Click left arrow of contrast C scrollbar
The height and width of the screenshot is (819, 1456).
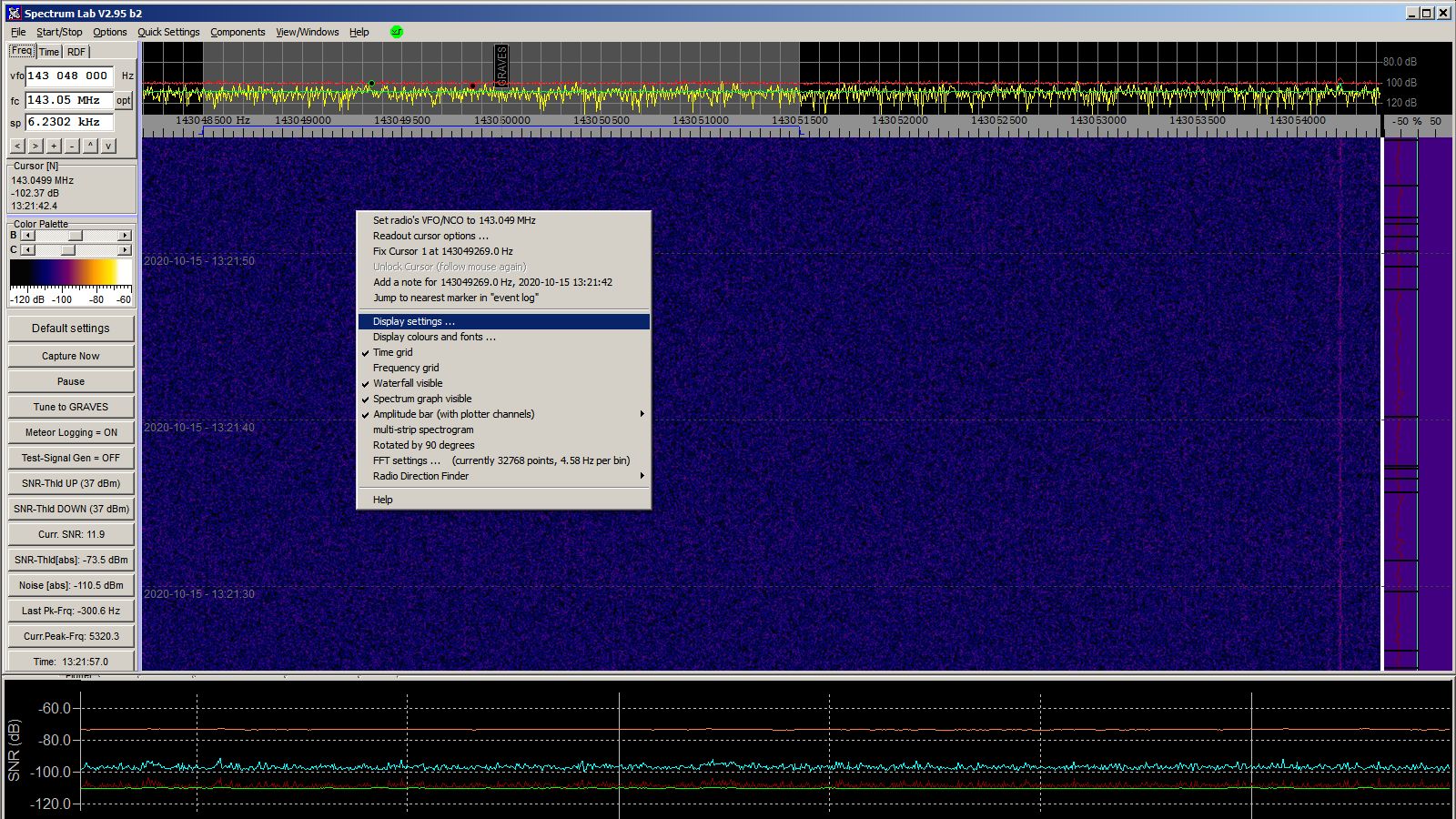click(27, 250)
